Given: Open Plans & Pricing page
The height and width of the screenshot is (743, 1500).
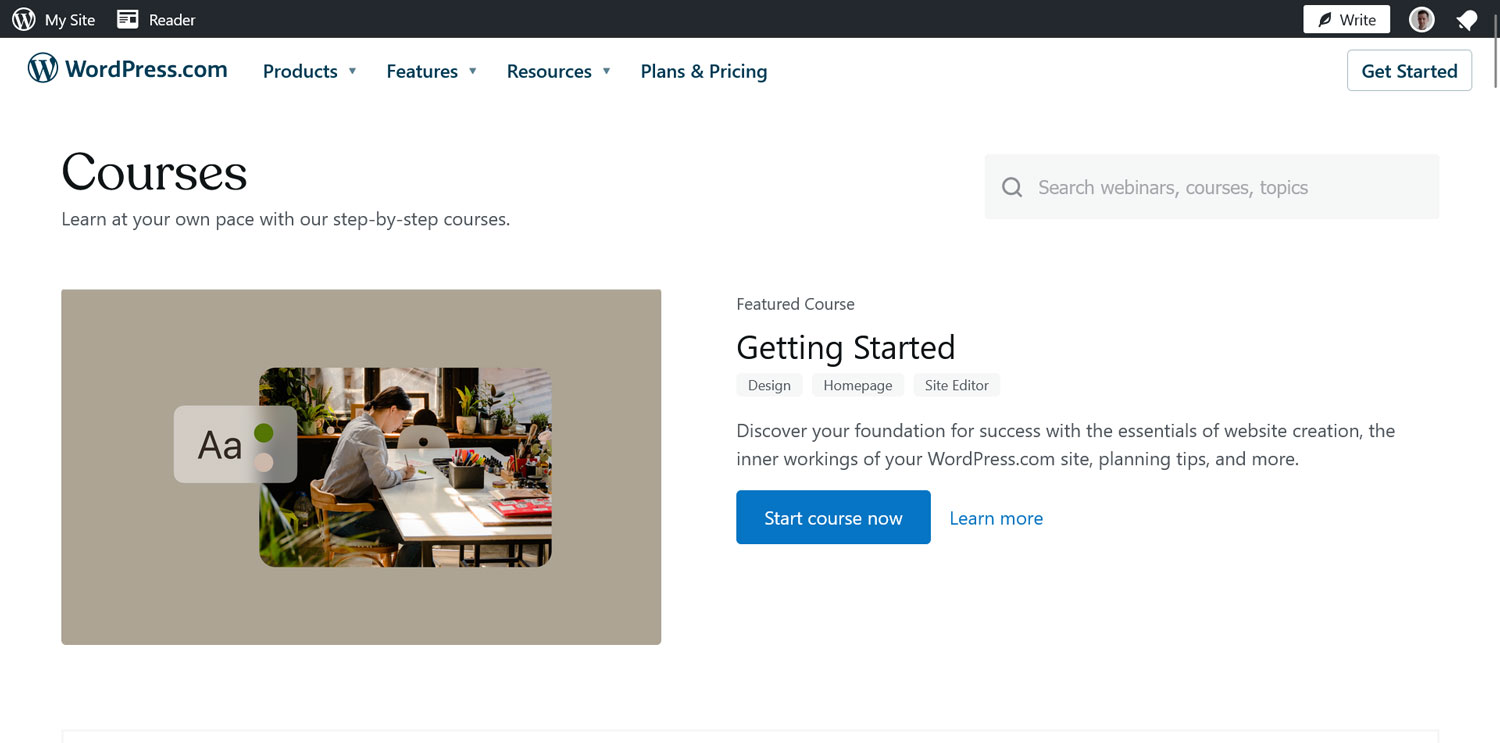Looking at the screenshot, I should (x=704, y=71).
